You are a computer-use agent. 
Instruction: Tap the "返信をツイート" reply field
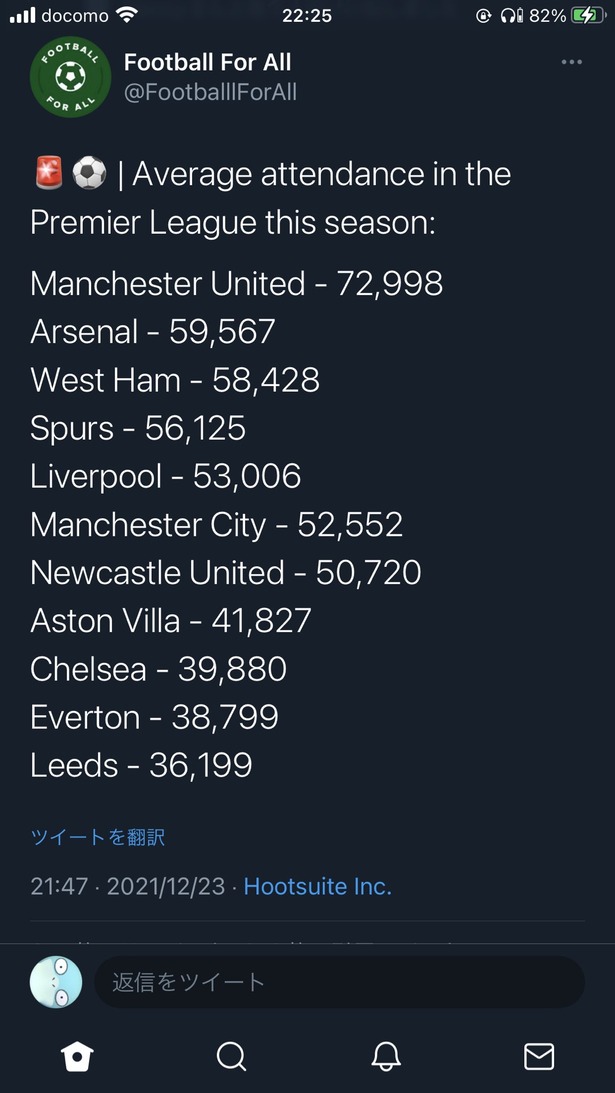pos(339,982)
